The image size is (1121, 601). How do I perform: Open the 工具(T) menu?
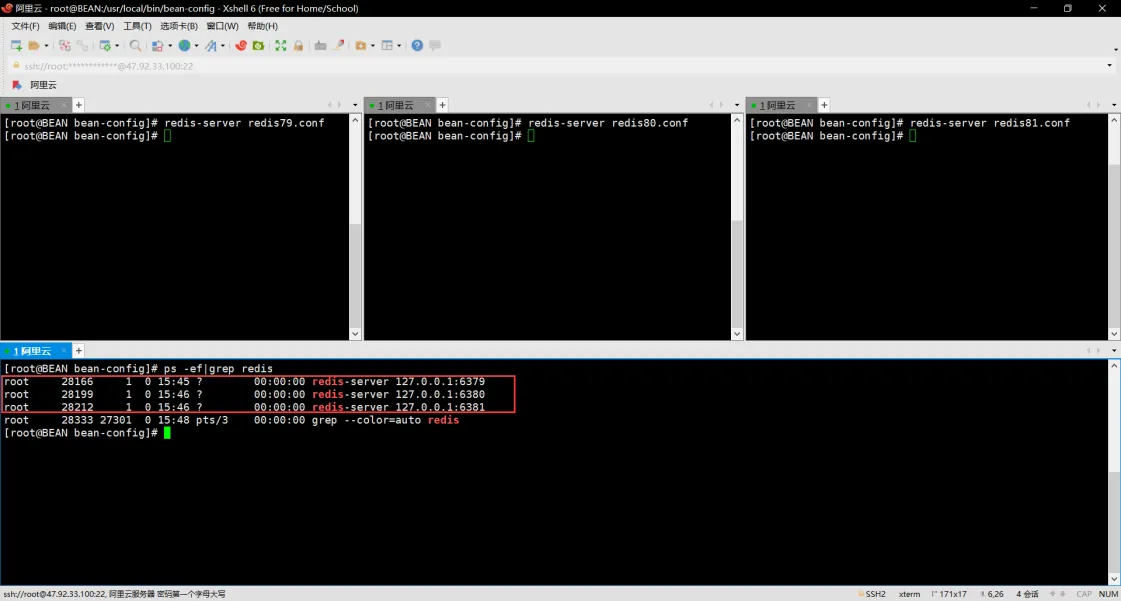(137, 26)
